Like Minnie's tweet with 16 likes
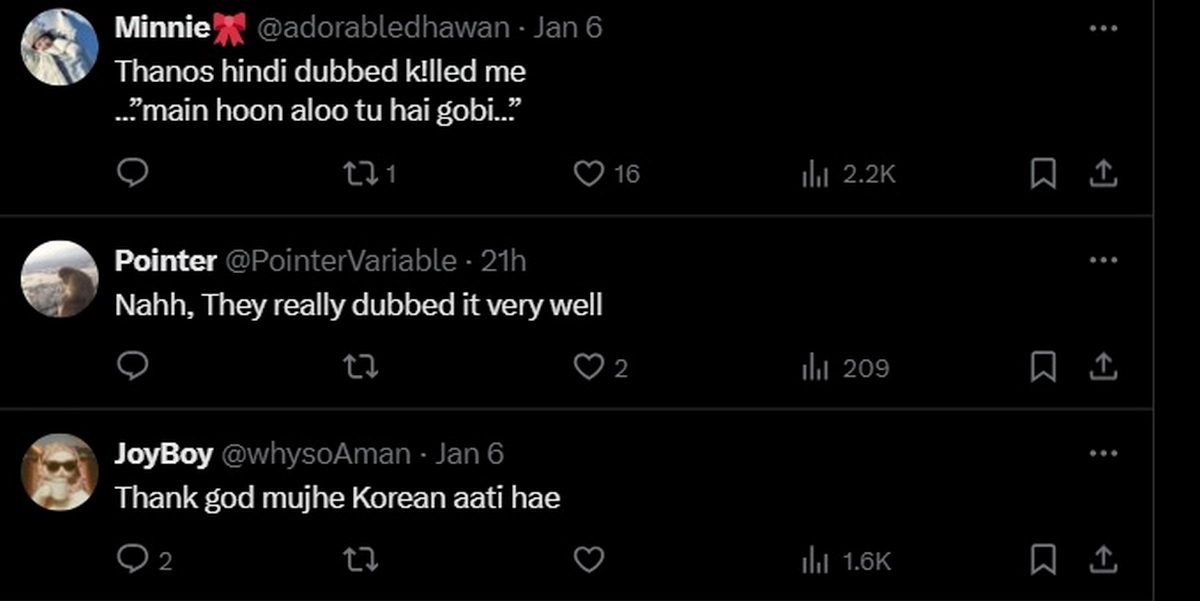 coord(589,174)
